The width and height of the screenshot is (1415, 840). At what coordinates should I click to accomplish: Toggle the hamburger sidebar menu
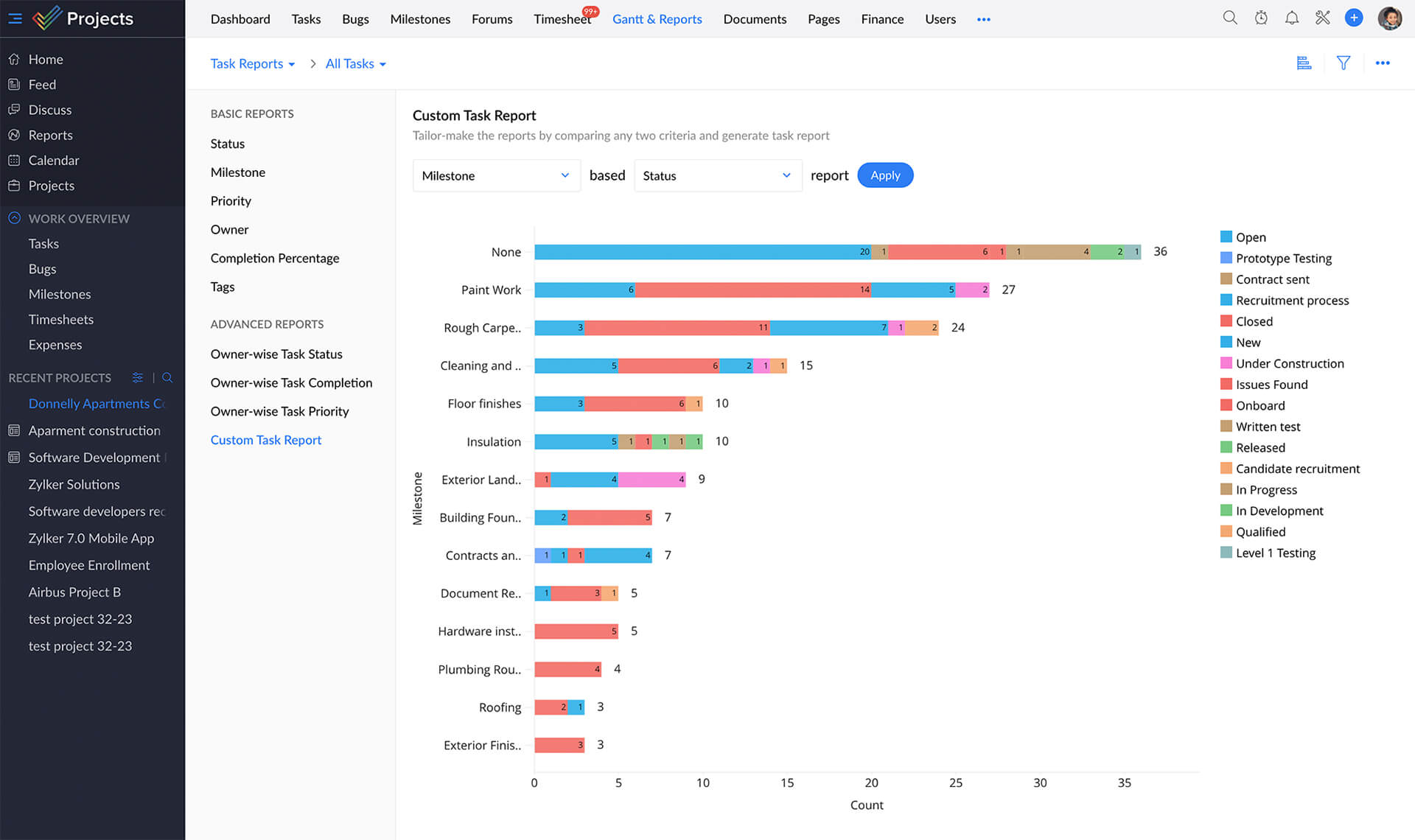(15, 18)
